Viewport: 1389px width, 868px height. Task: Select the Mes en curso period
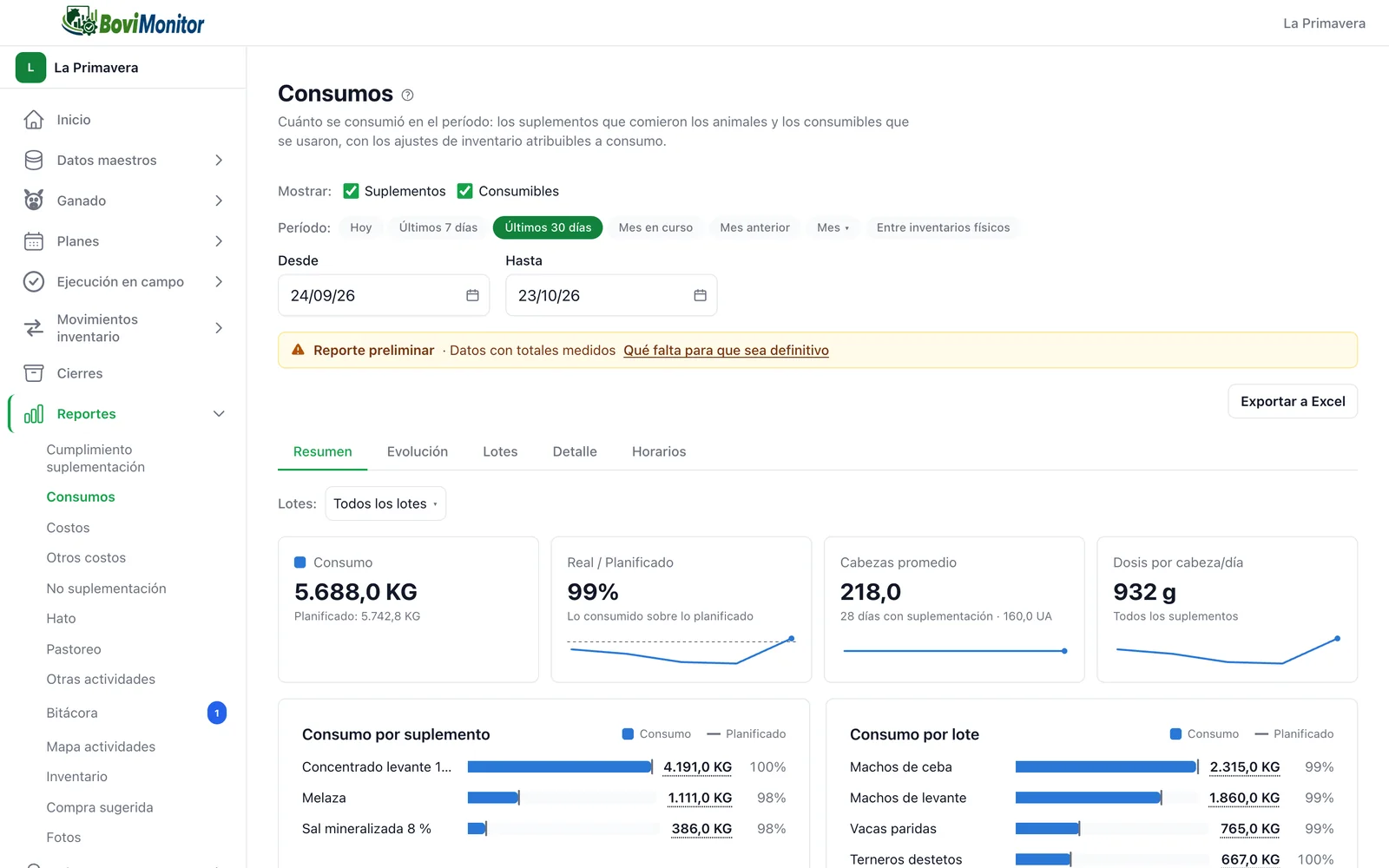point(655,227)
